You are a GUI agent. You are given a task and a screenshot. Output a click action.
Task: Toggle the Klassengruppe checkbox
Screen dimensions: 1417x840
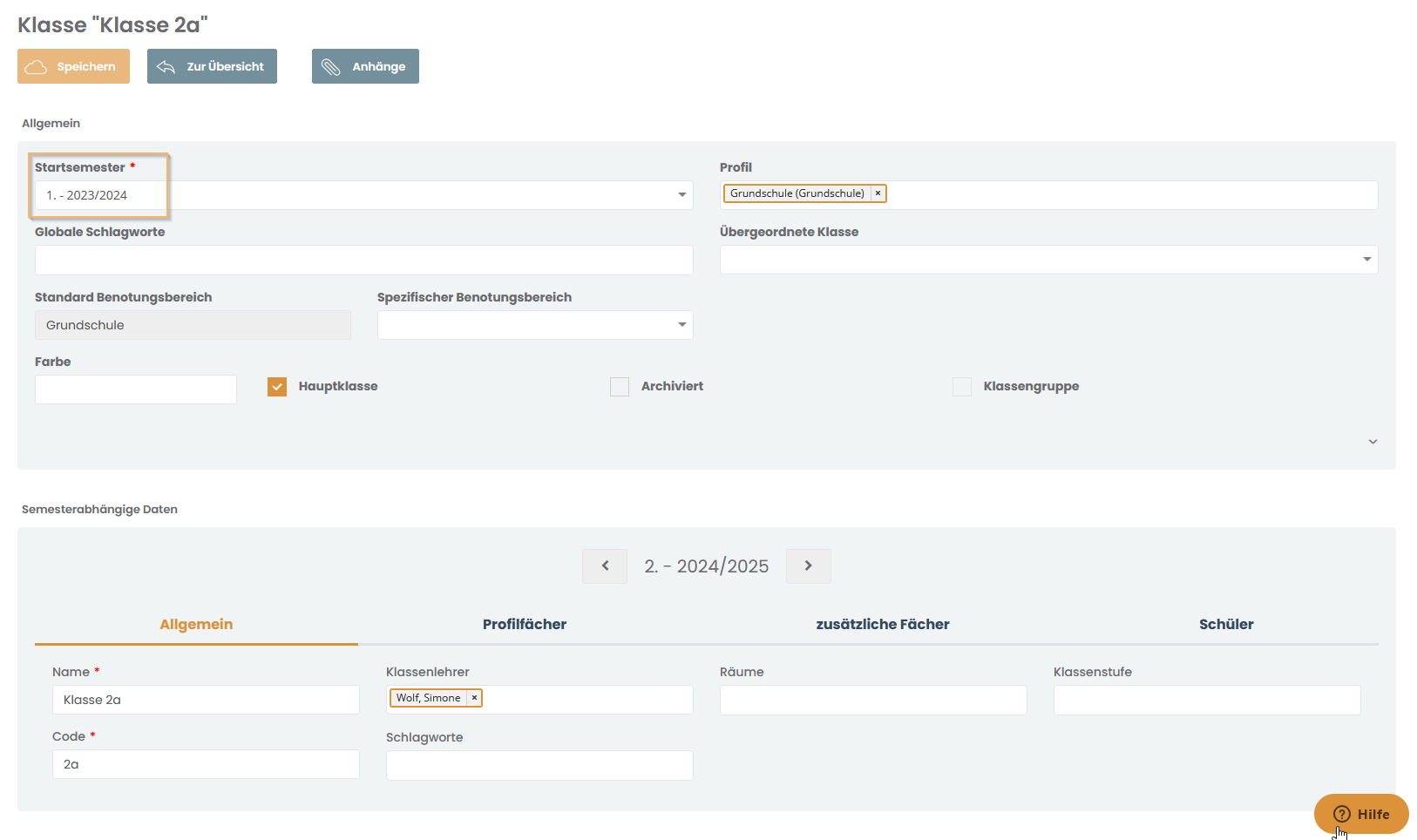tap(962, 387)
